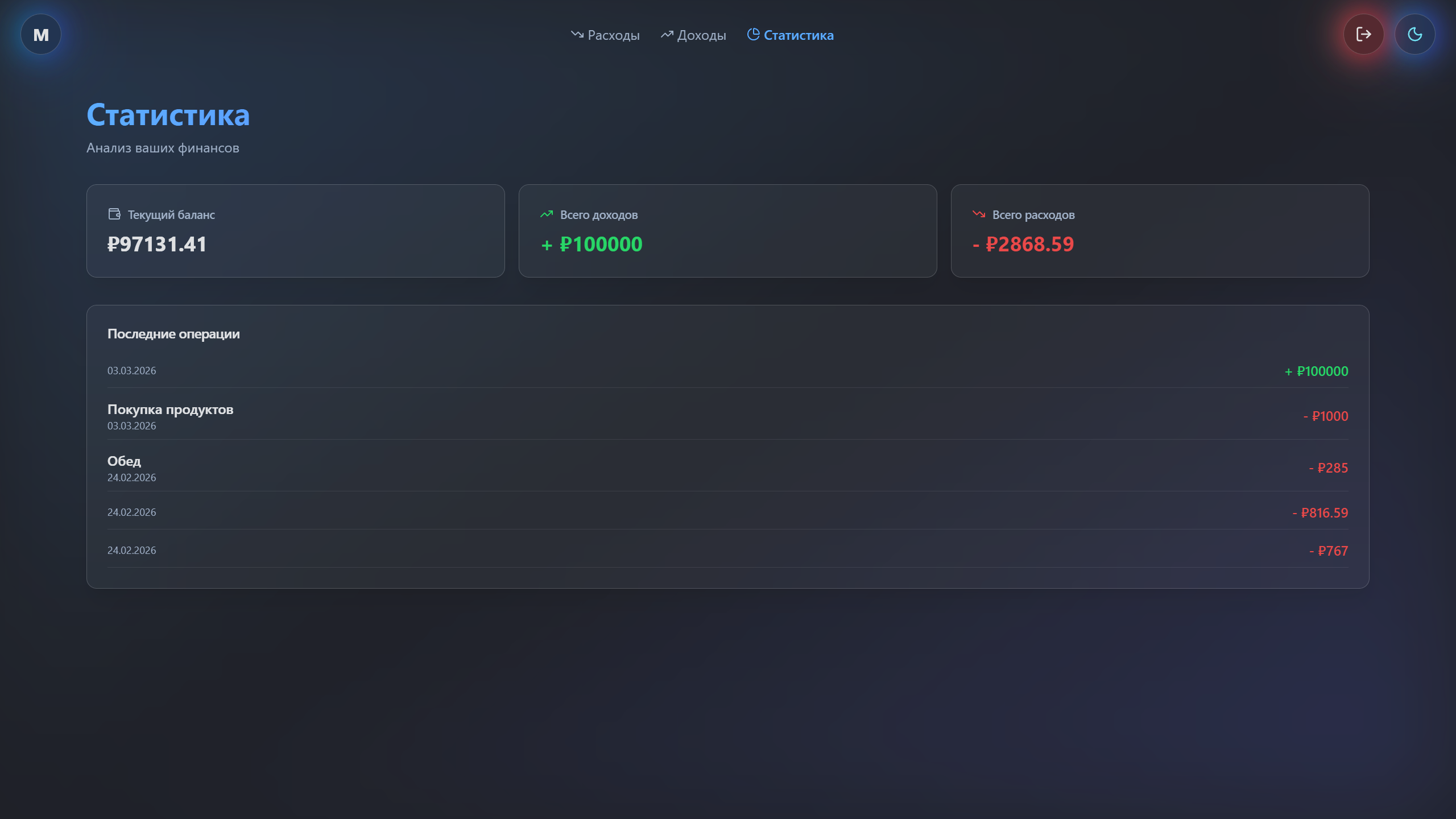Select the Статистика navigation link
This screenshot has height=819, width=1456.
click(798, 35)
